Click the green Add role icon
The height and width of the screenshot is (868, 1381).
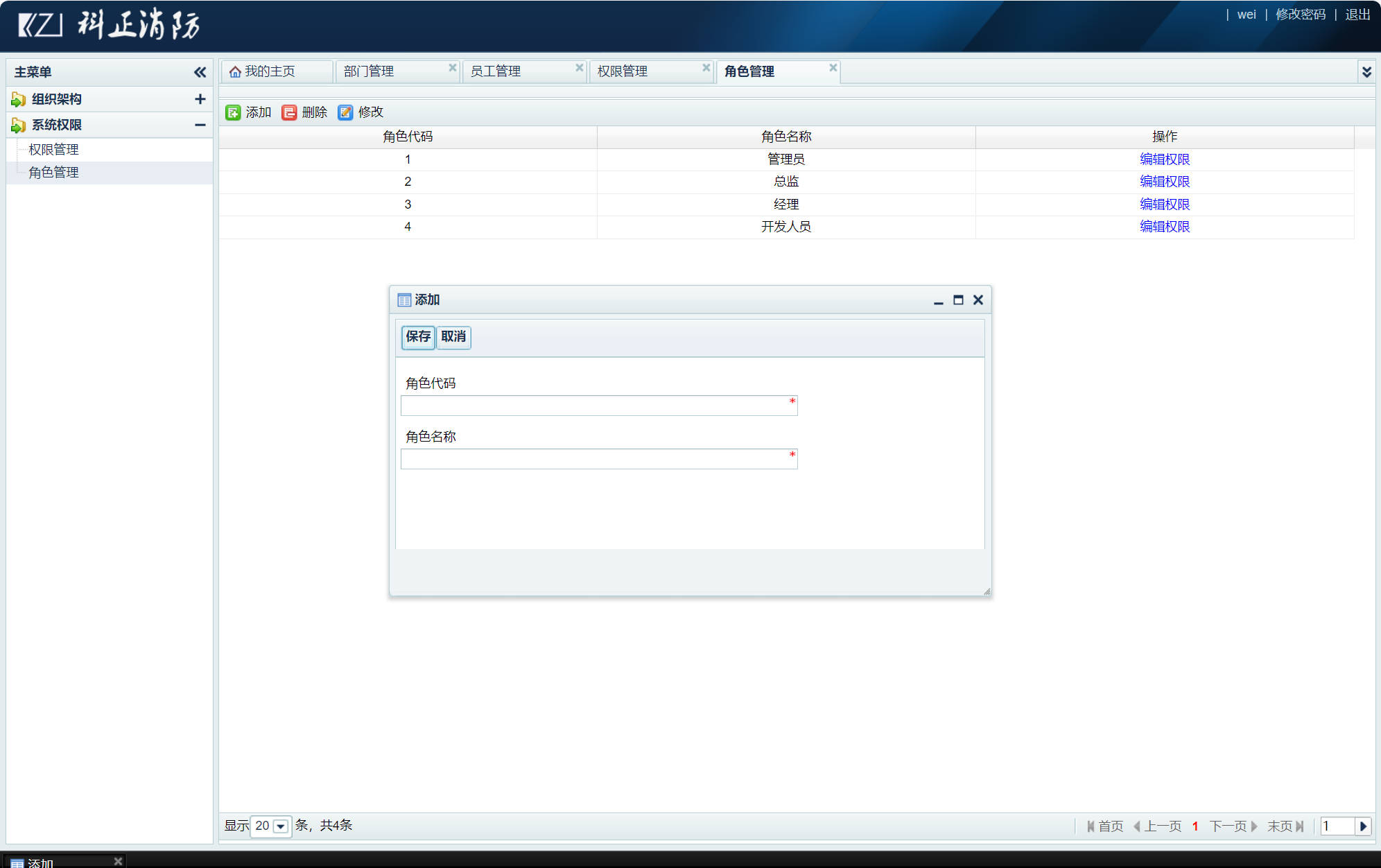tap(233, 112)
